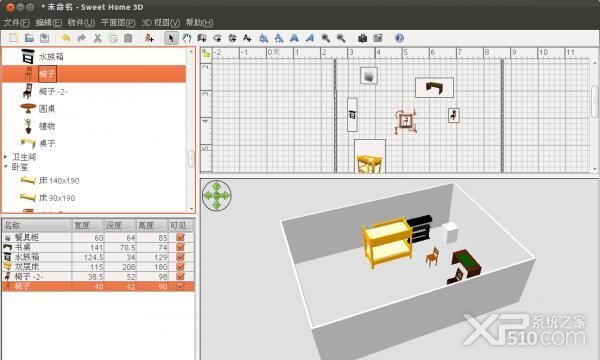The width and height of the screenshot is (600, 360).
Task: Click the Create video icon
Action: [378, 38]
